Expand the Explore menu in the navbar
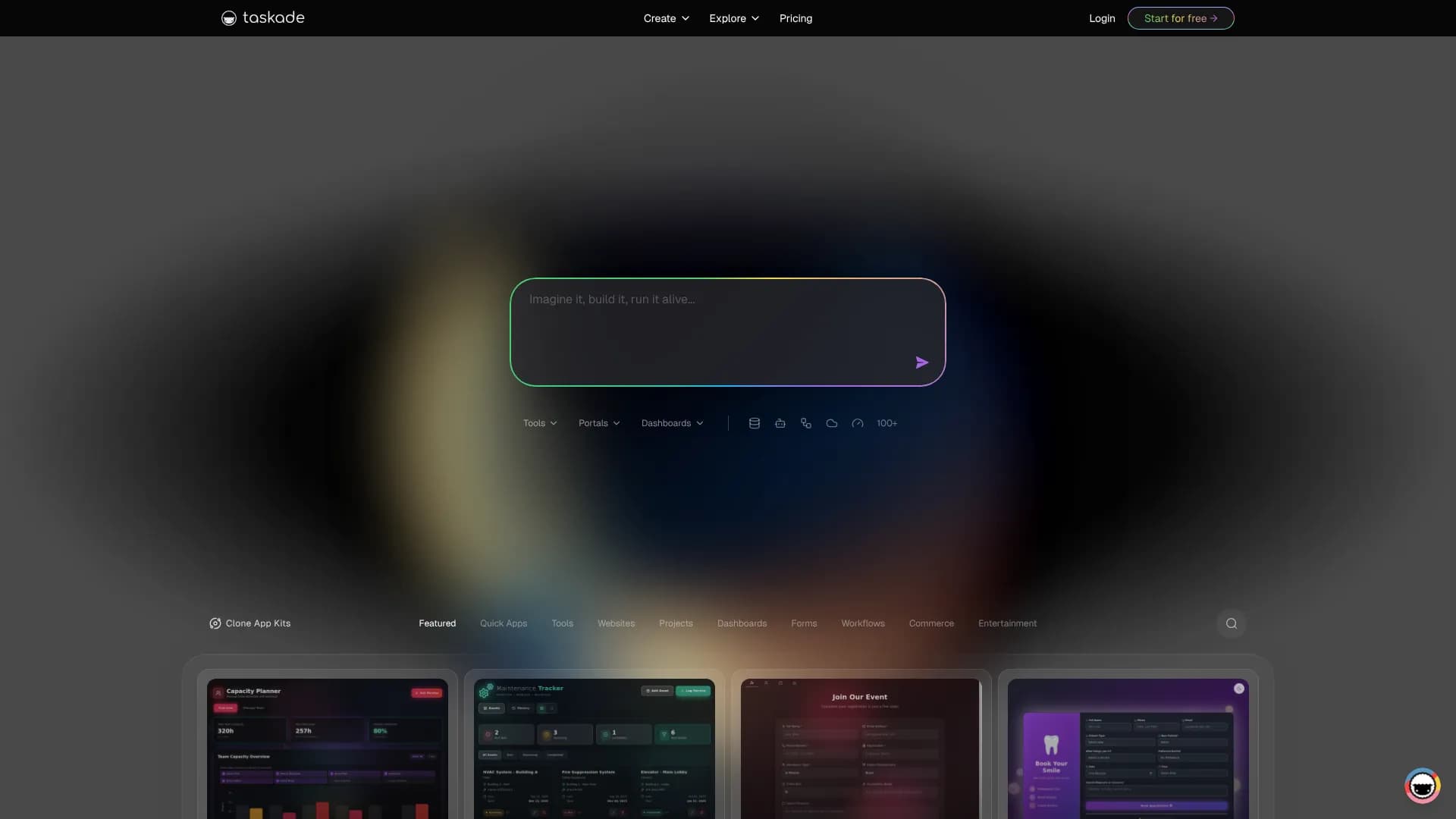1456x819 pixels. pyautogui.click(x=733, y=17)
